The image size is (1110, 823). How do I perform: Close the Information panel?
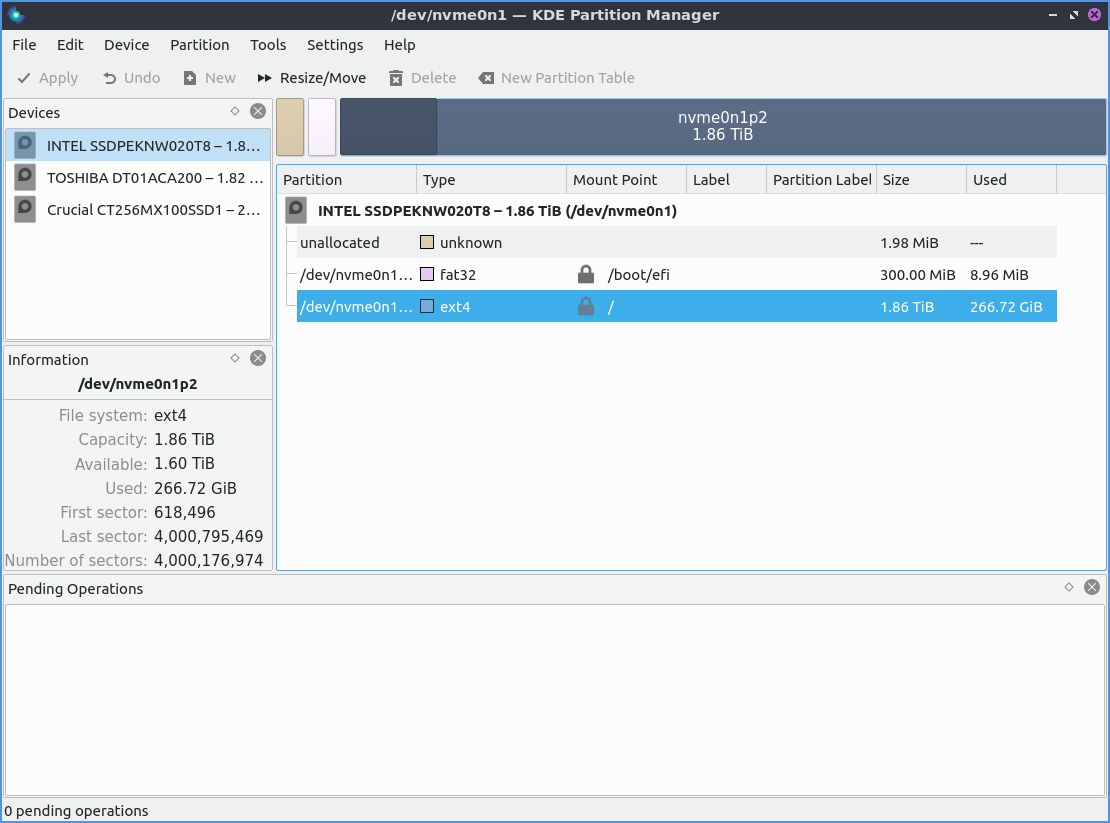click(258, 358)
